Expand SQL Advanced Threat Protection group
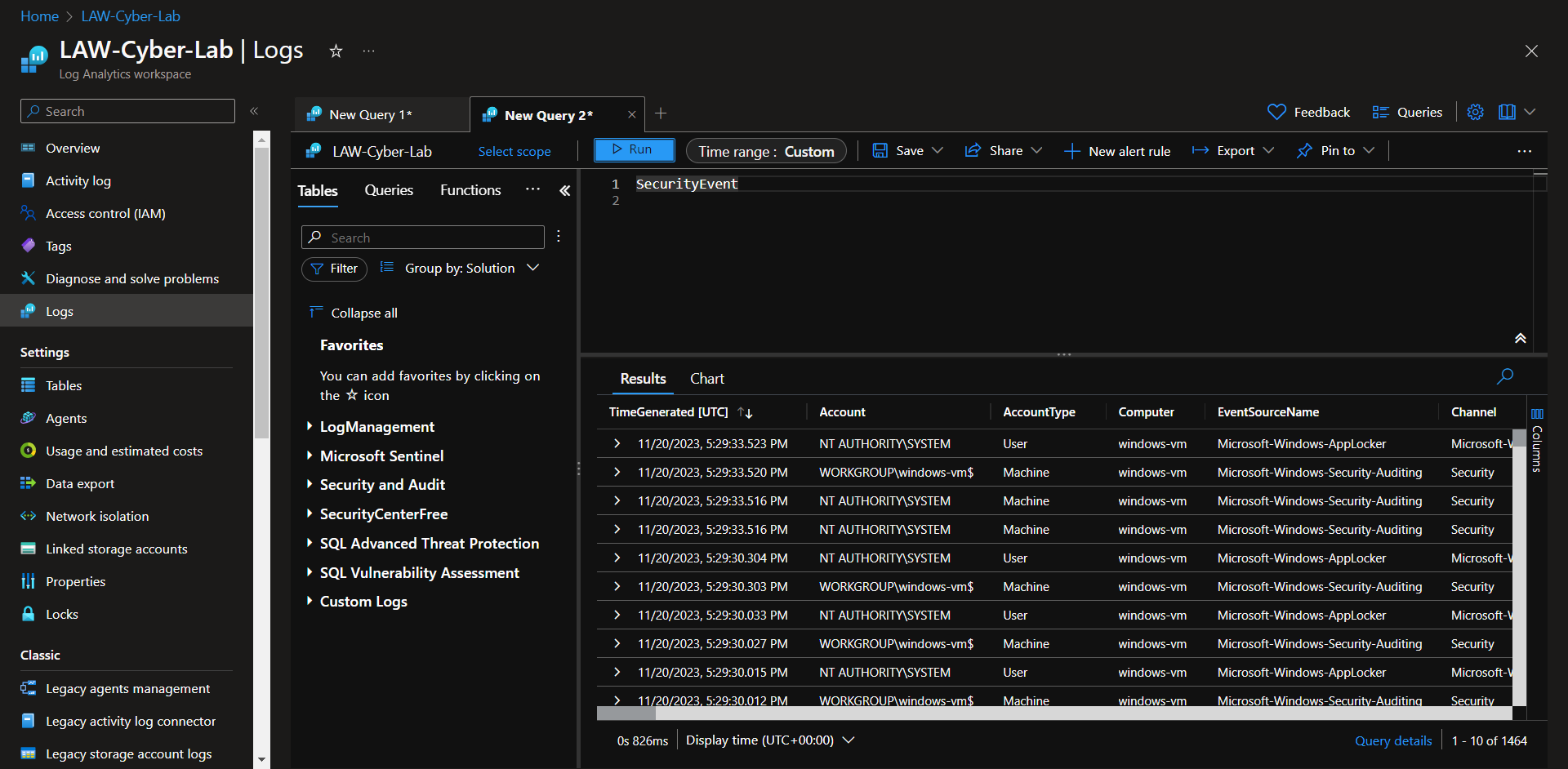 pos(310,543)
